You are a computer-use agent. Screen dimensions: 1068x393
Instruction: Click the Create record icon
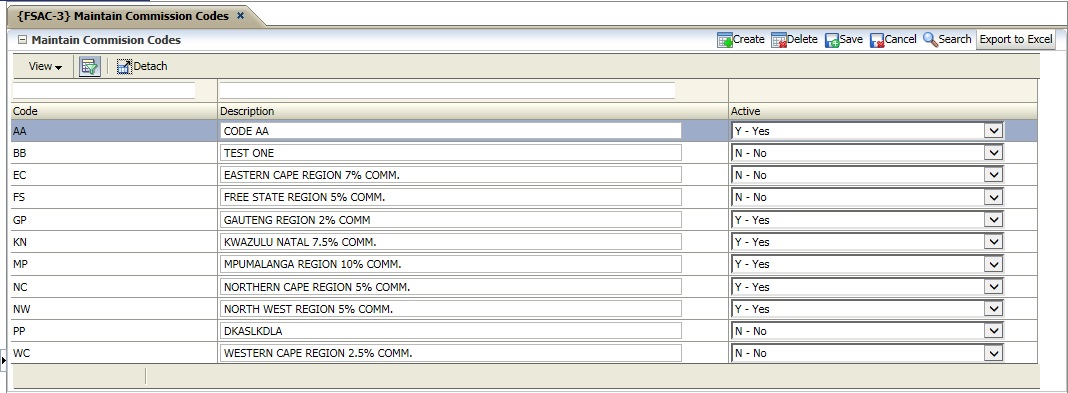pos(725,40)
